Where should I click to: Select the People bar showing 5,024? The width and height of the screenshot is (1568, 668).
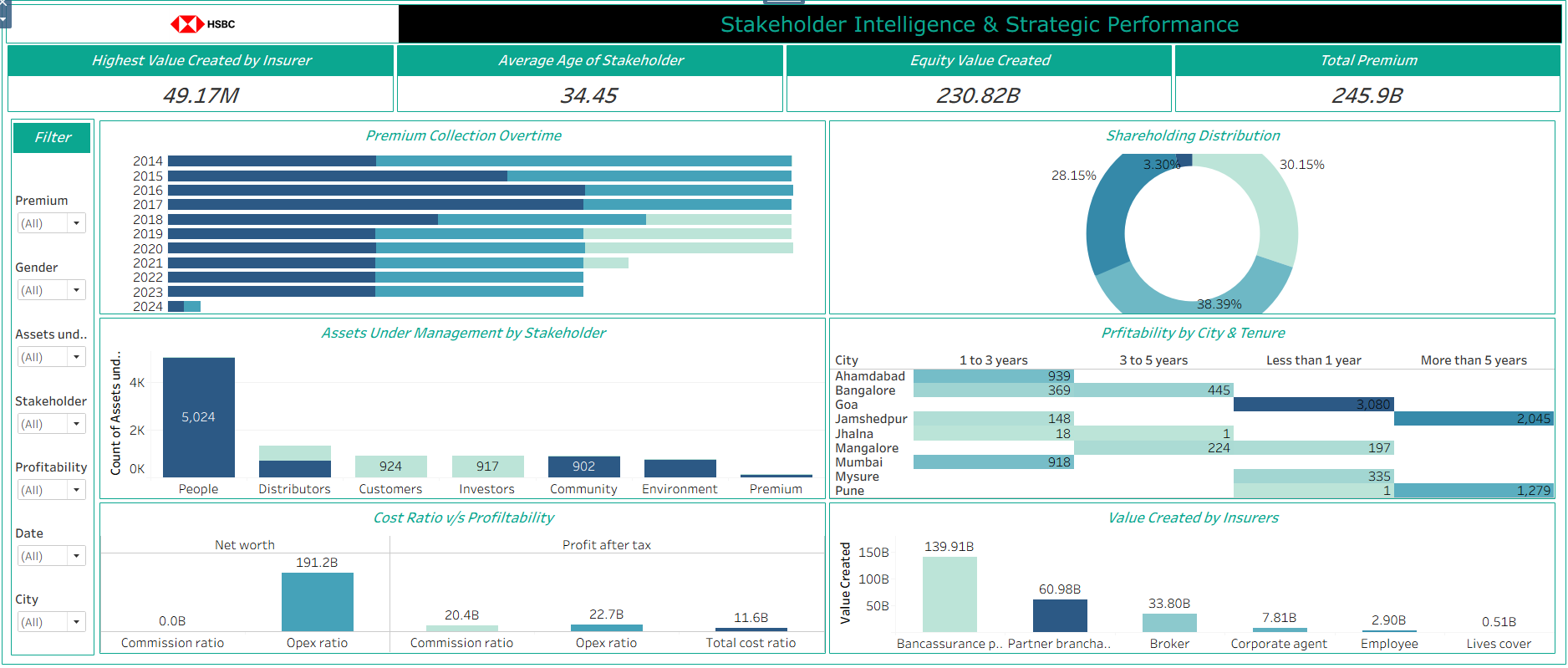(x=198, y=417)
